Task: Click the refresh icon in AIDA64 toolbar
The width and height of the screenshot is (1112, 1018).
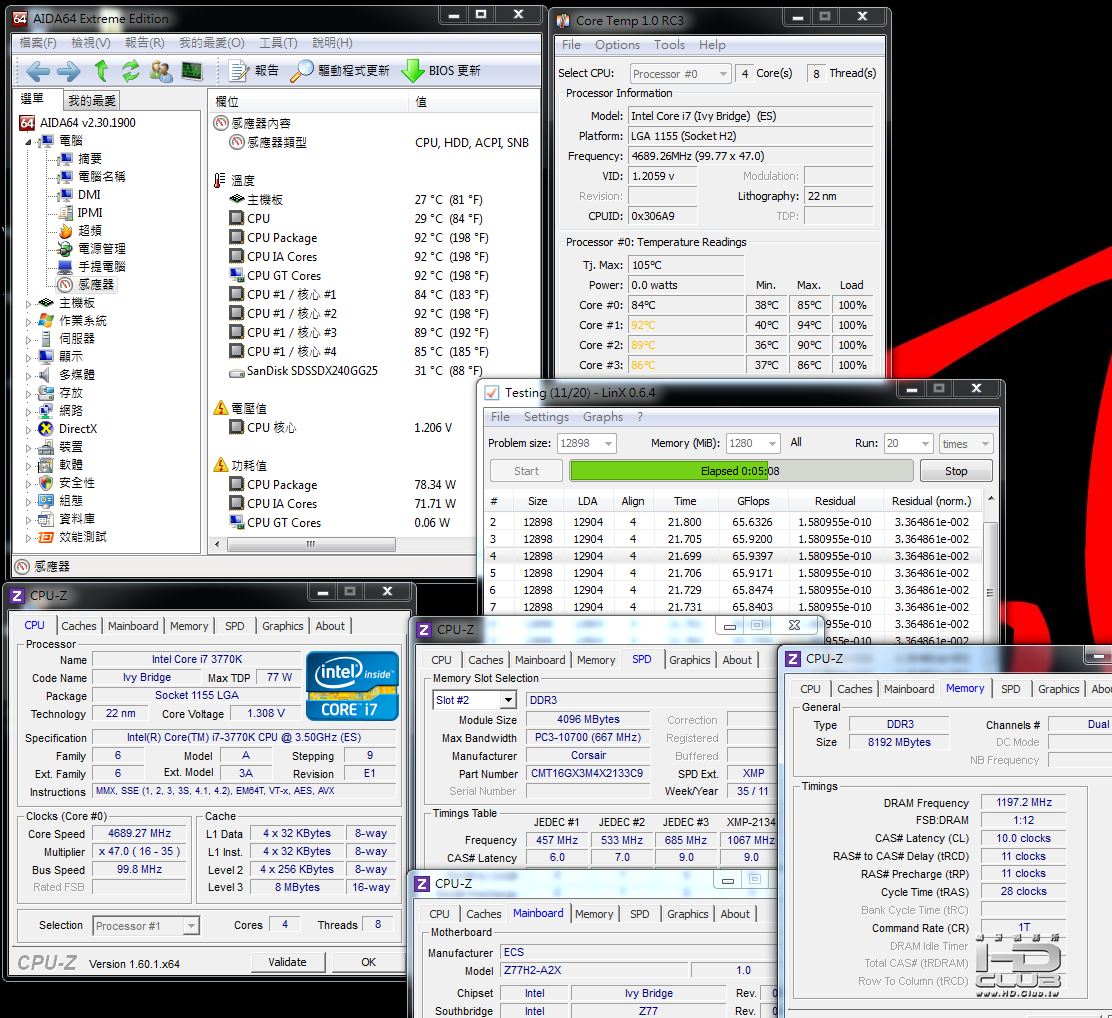Action: point(130,71)
